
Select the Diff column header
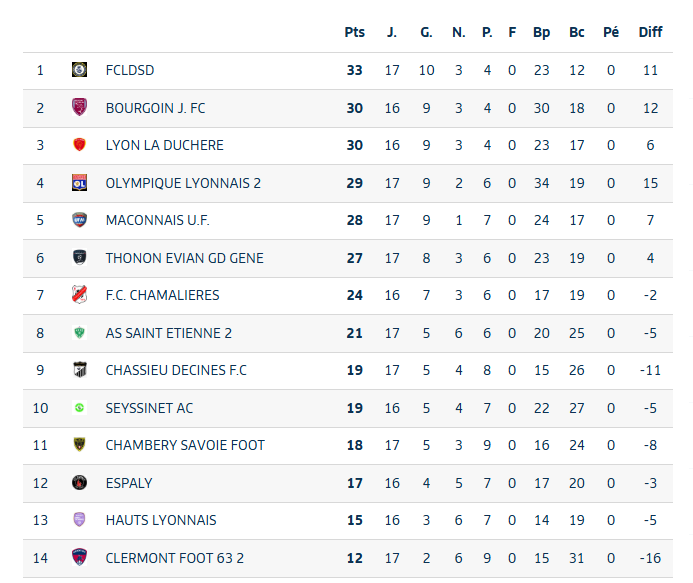point(650,32)
